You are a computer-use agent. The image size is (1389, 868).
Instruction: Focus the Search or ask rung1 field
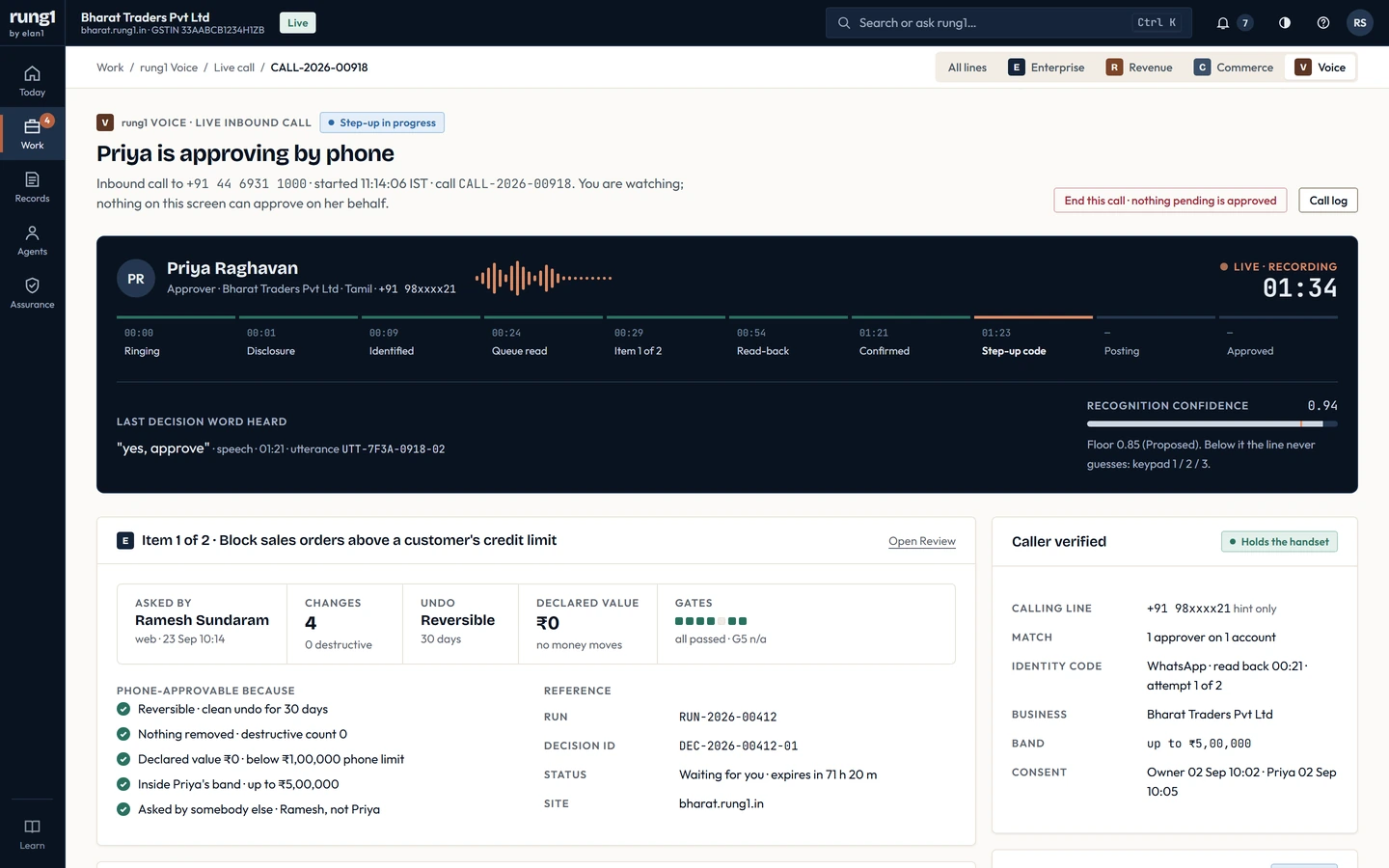click(x=1008, y=23)
